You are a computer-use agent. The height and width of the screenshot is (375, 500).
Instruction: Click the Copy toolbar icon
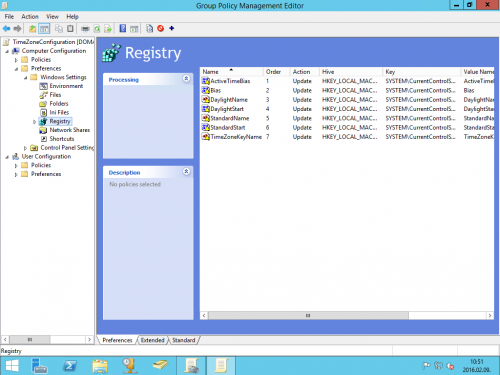[59, 29]
